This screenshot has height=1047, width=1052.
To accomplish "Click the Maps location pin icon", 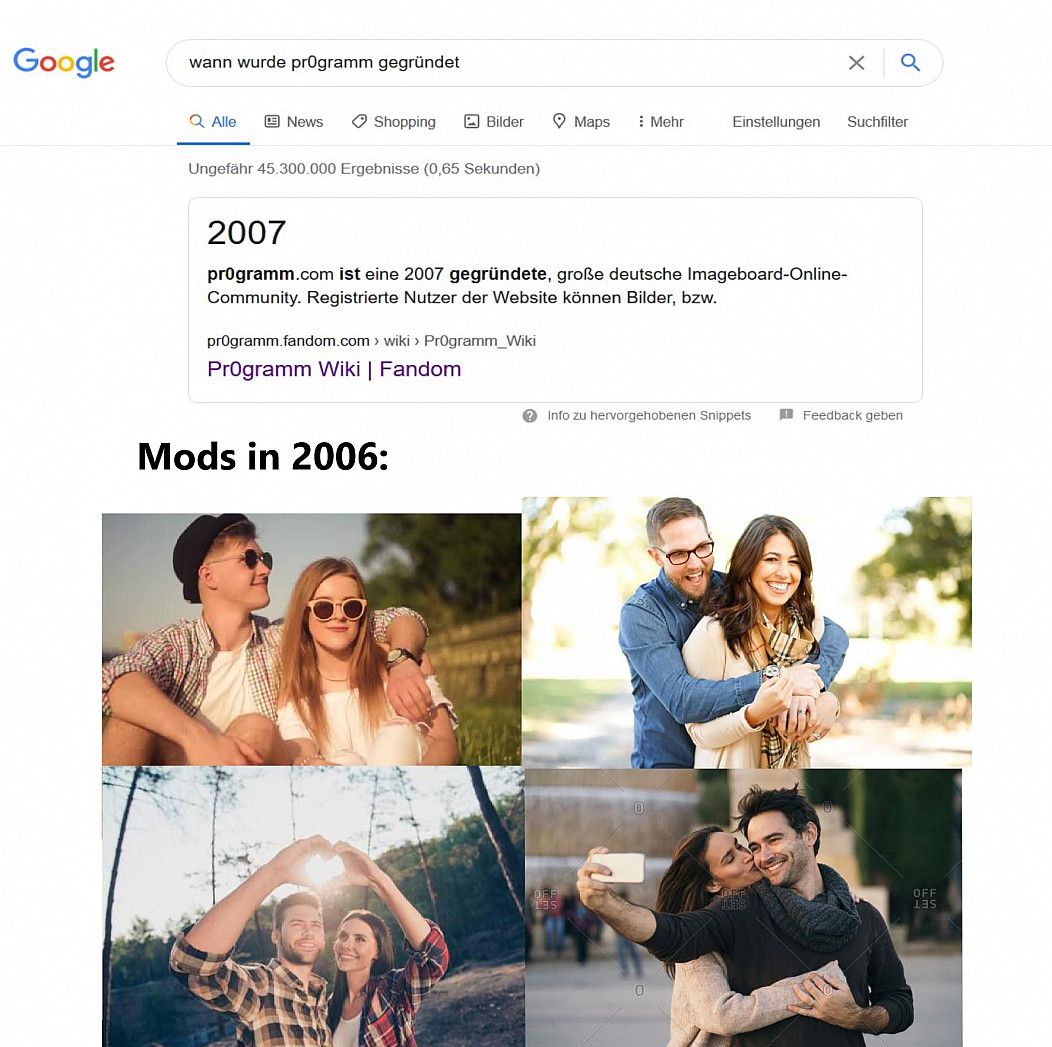I will click(x=559, y=121).
